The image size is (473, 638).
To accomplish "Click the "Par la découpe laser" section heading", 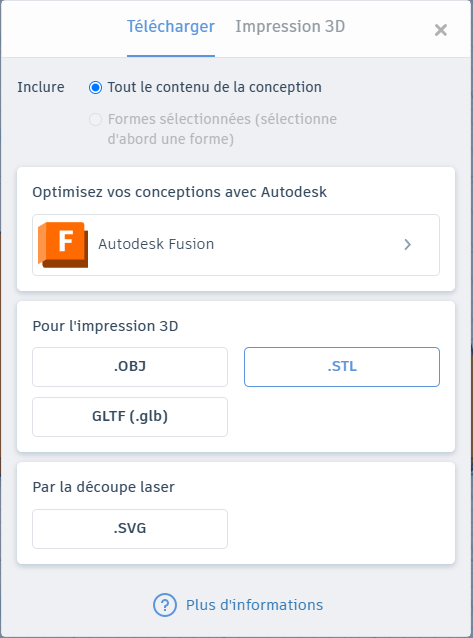I will pyautogui.click(x=104, y=487).
